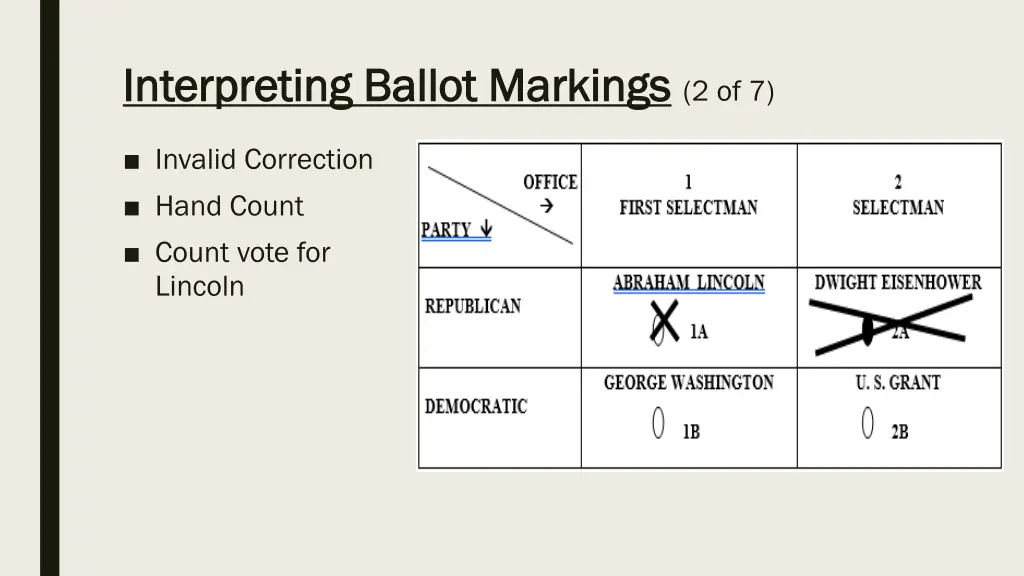Click the Hand Count bullet text
The height and width of the screenshot is (576, 1024).
click(x=229, y=207)
